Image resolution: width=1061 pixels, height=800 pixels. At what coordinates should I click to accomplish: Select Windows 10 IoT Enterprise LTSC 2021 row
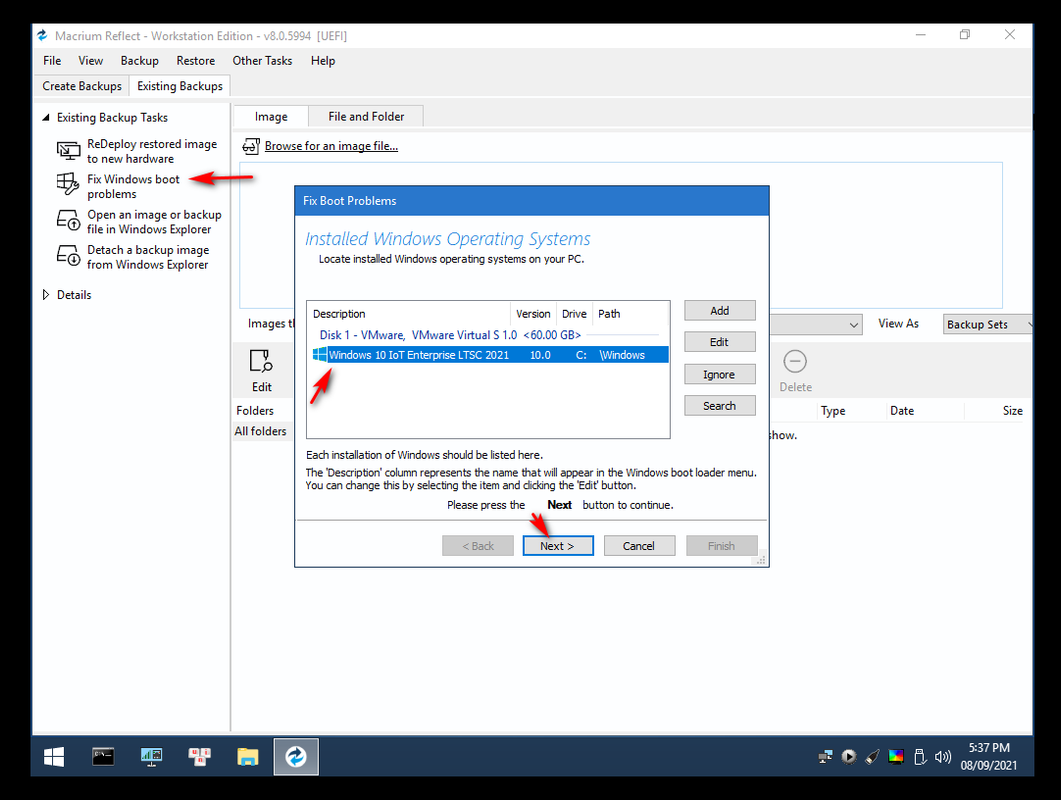tap(490, 355)
